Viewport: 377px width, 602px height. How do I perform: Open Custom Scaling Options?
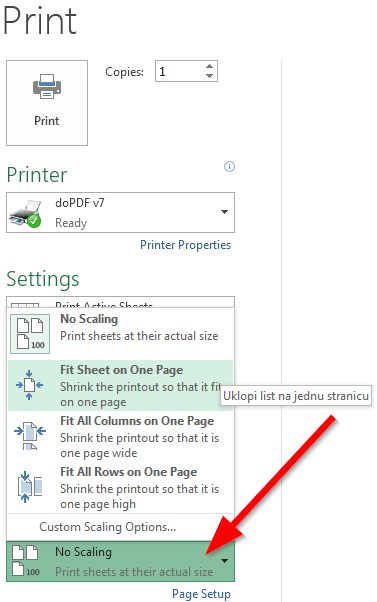(x=107, y=527)
